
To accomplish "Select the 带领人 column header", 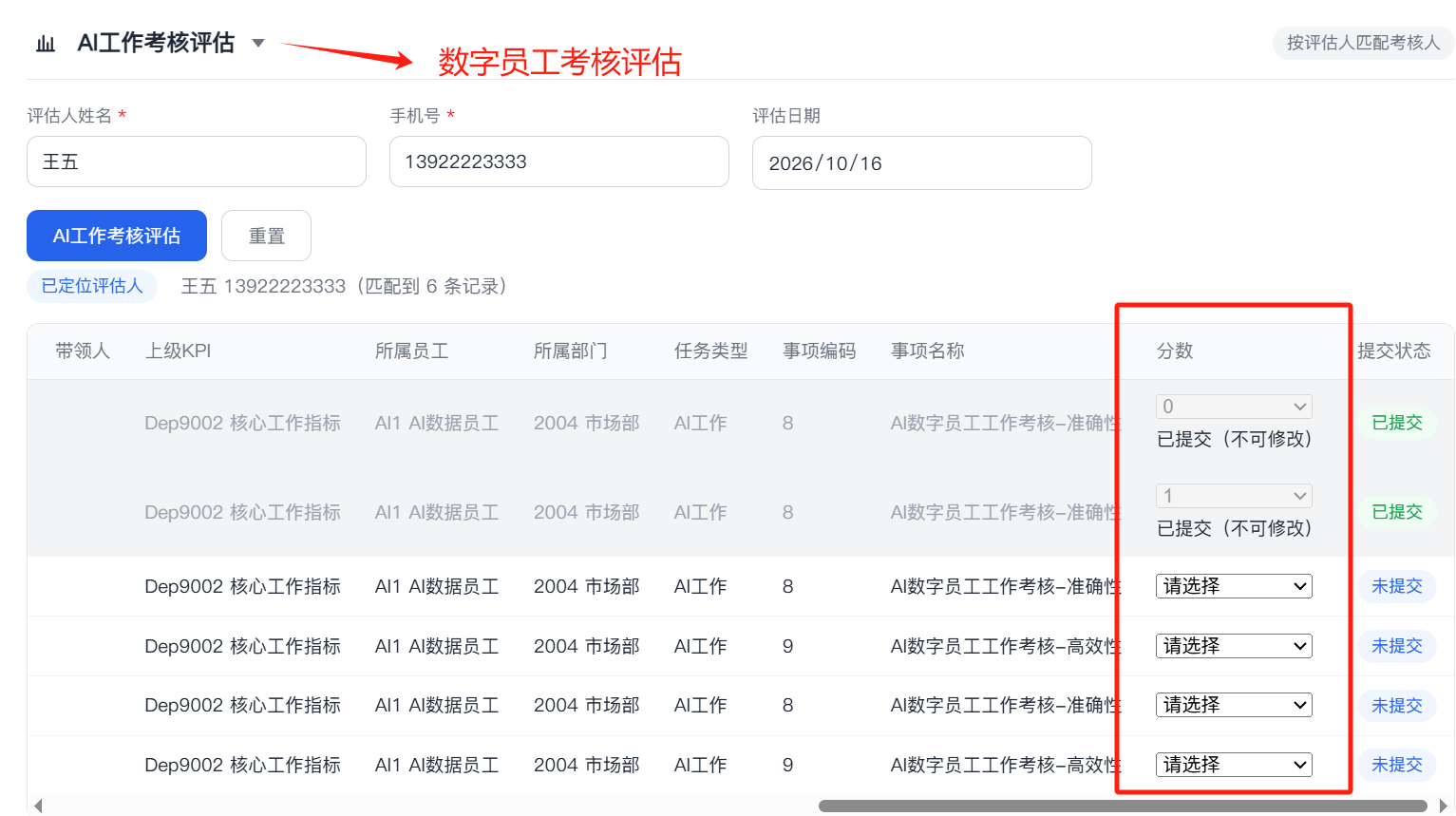I will (83, 351).
